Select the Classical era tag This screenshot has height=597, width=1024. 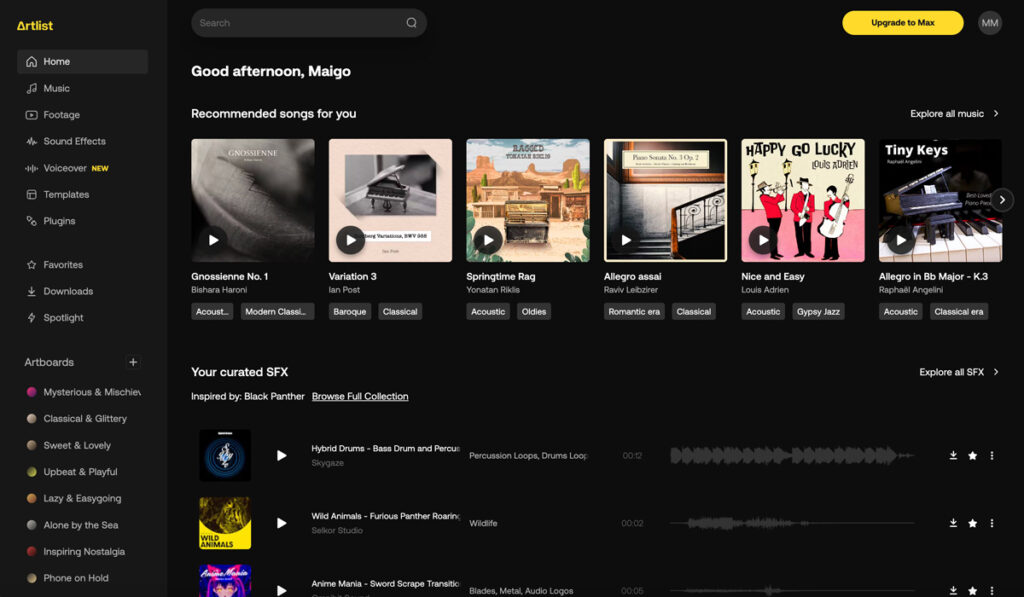(x=958, y=312)
